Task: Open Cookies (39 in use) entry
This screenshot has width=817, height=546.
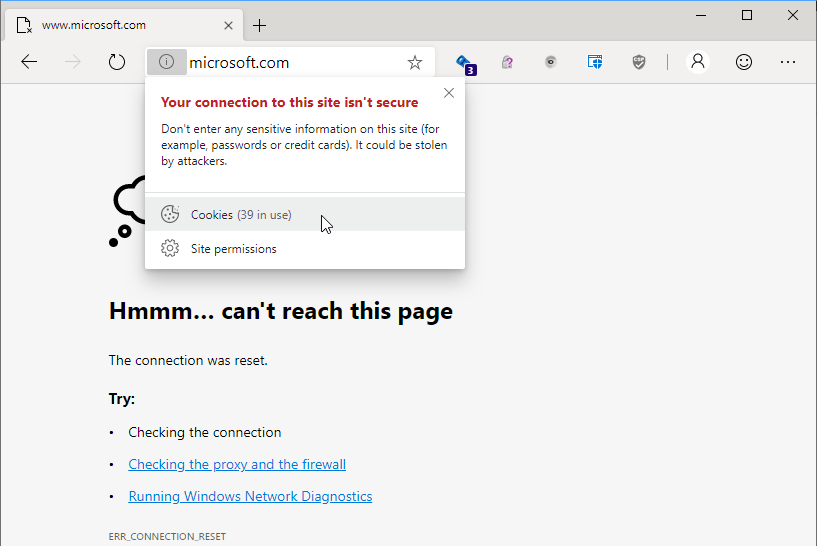Action: (x=241, y=215)
